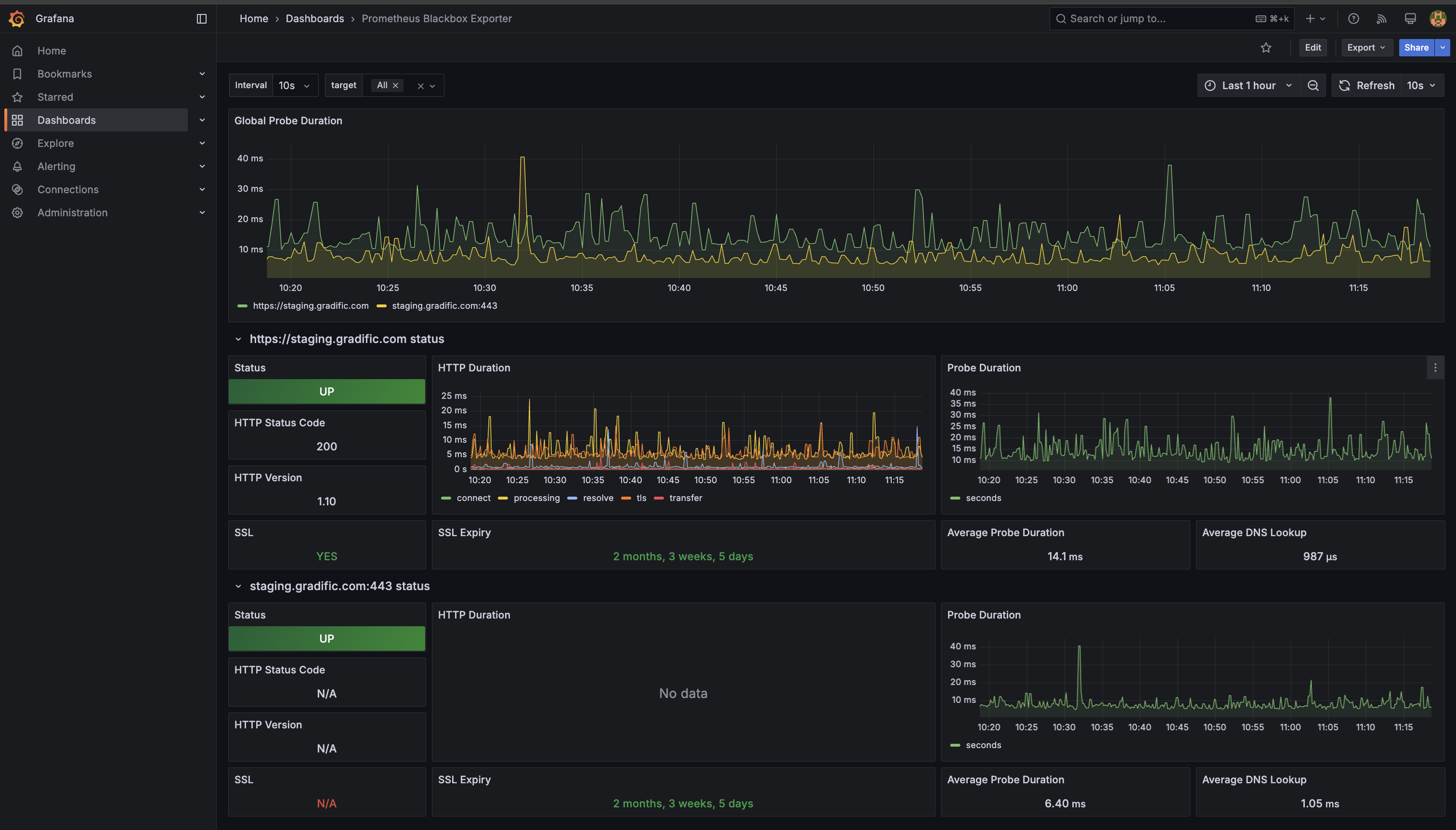The image size is (1456, 830).
Task: Go to Home breadcrumb
Action: (x=253, y=19)
